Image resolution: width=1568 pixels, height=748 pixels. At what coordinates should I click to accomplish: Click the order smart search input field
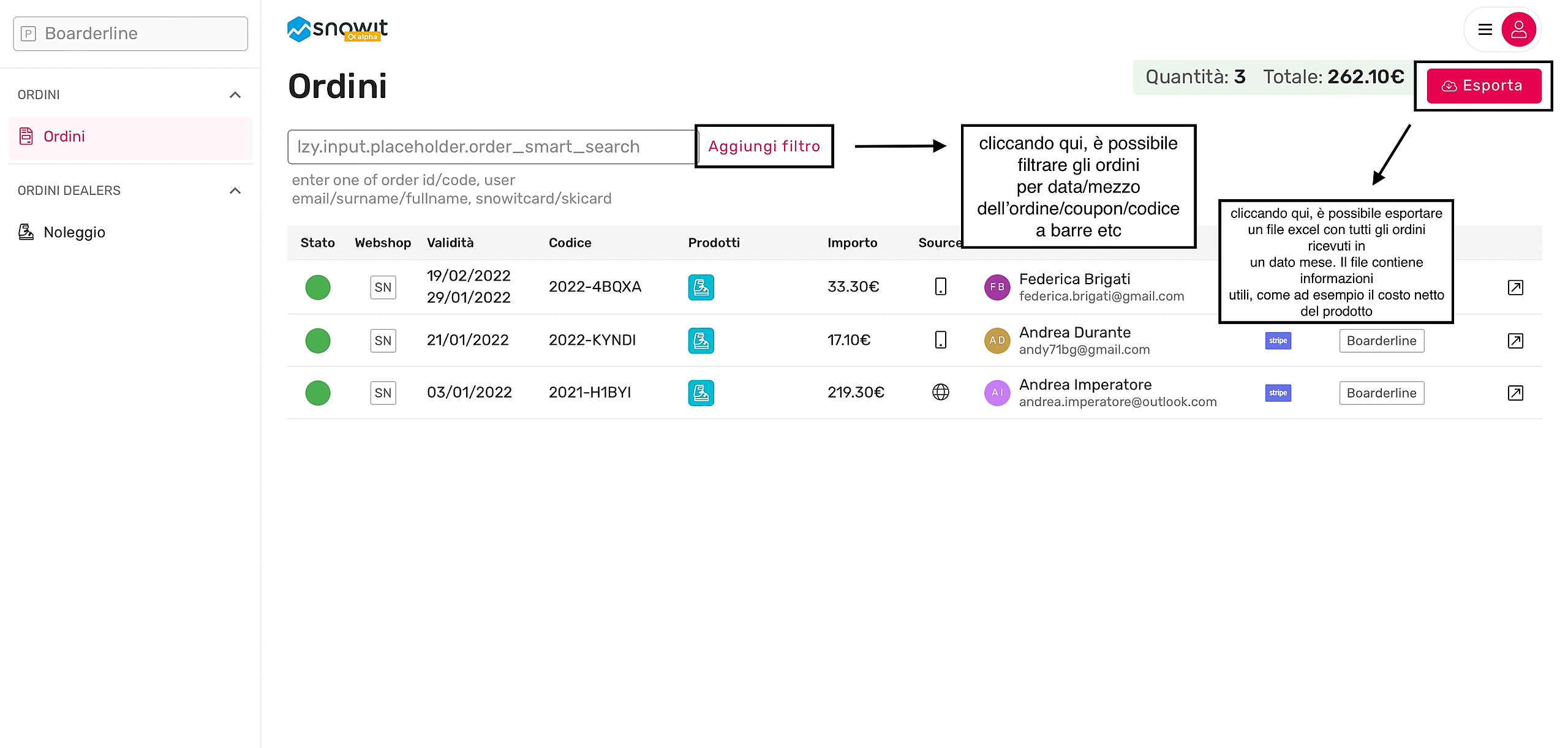click(x=490, y=147)
